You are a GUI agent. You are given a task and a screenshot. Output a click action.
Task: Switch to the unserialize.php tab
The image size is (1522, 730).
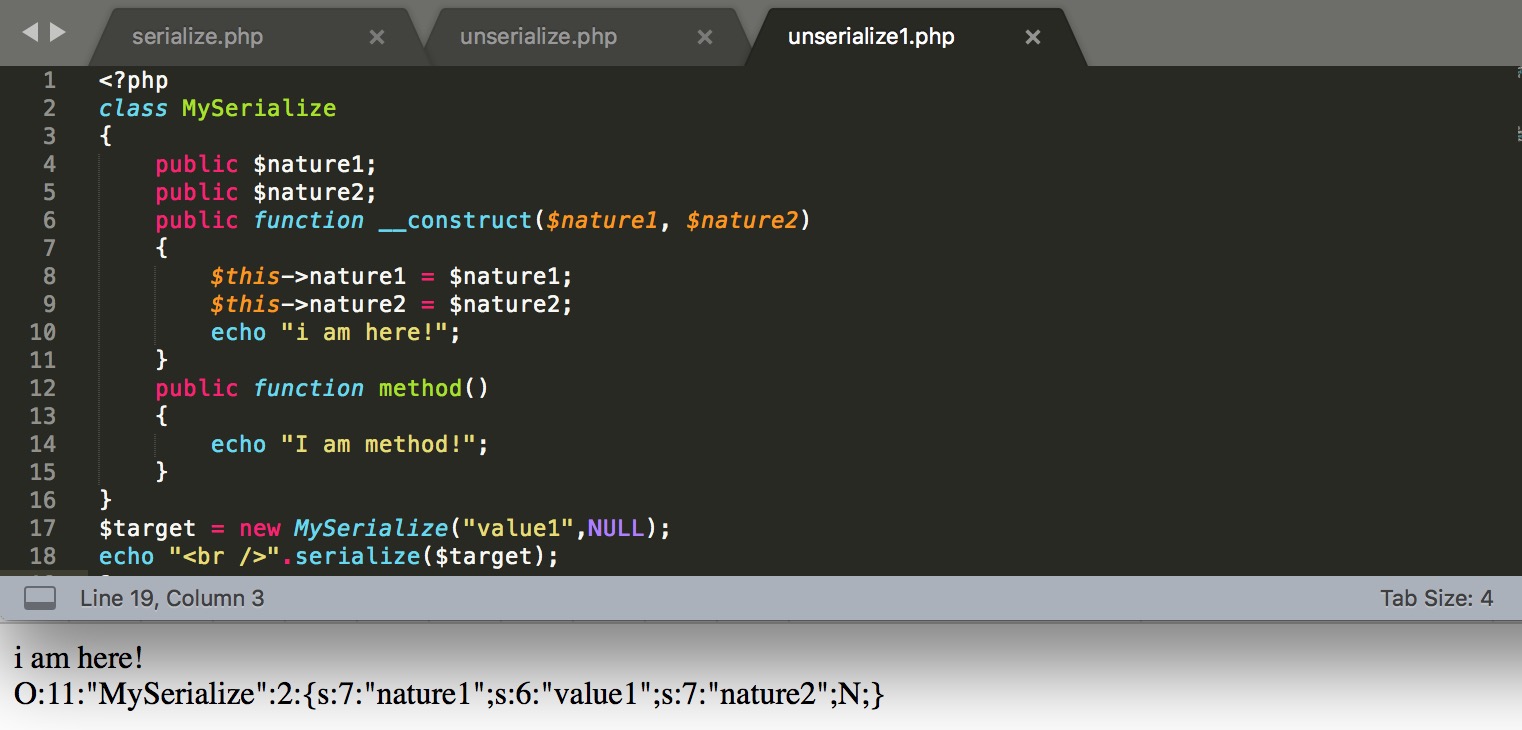pos(538,37)
